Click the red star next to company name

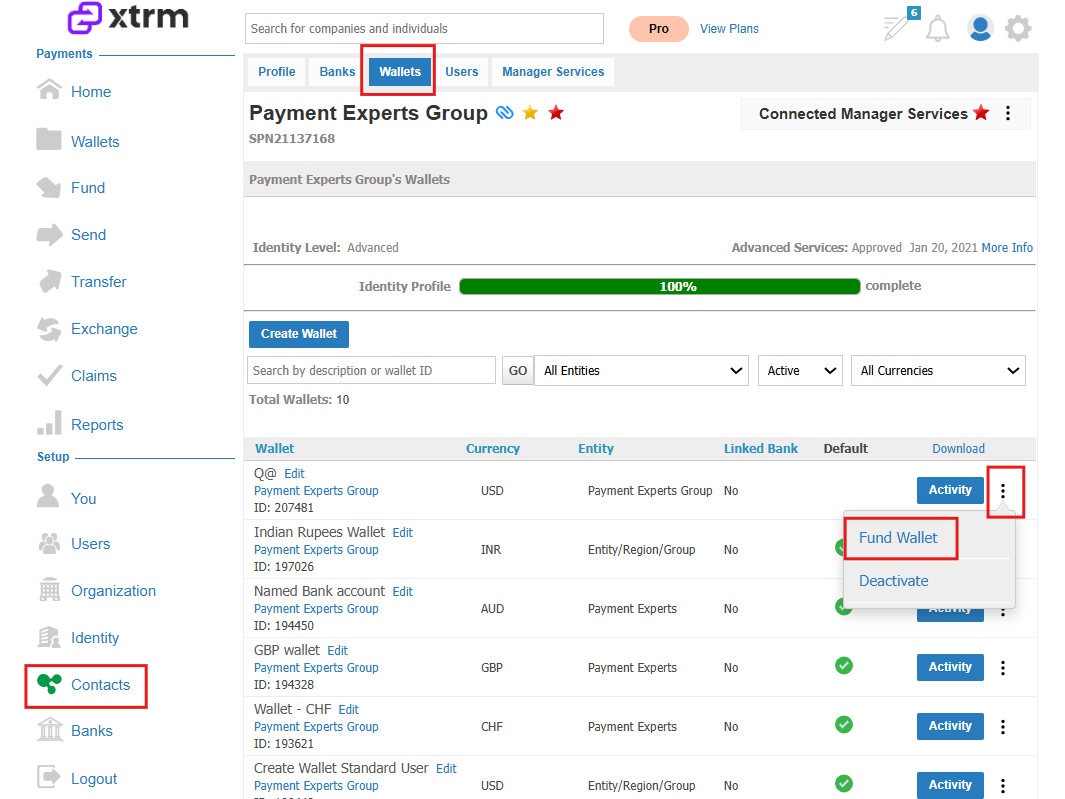pos(556,113)
